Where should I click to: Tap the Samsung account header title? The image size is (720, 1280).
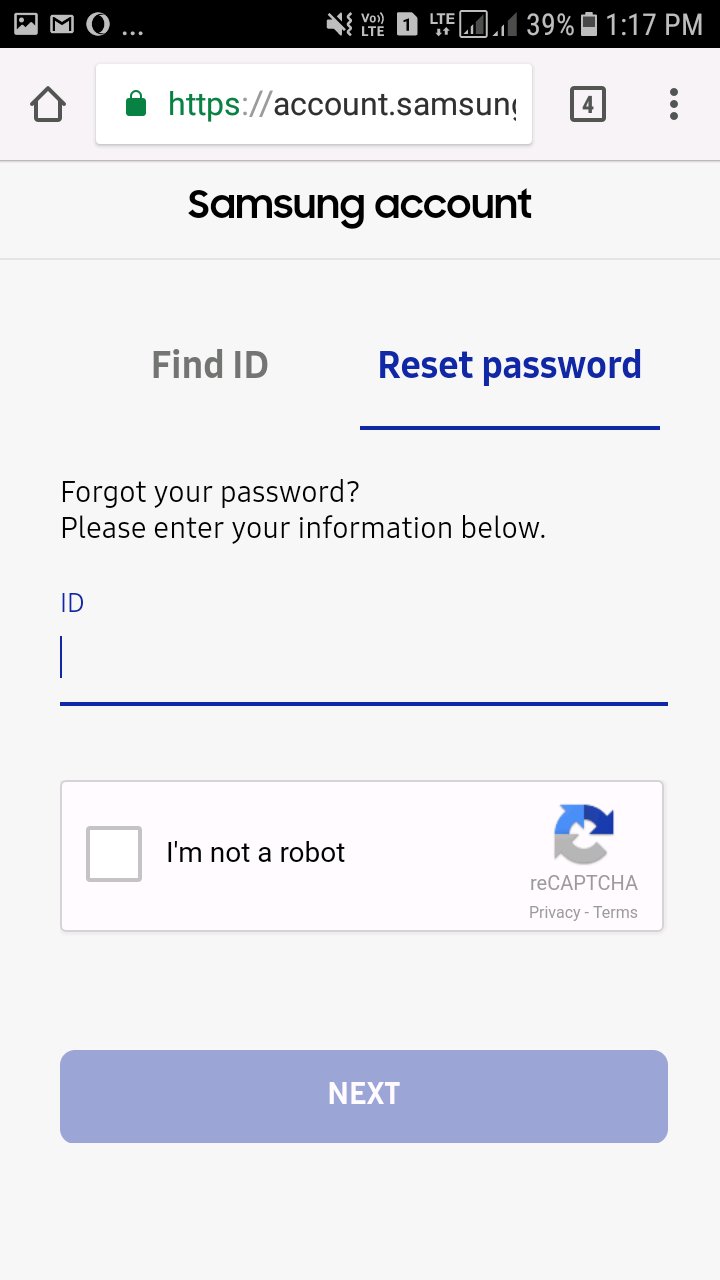(x=360, y=205)
